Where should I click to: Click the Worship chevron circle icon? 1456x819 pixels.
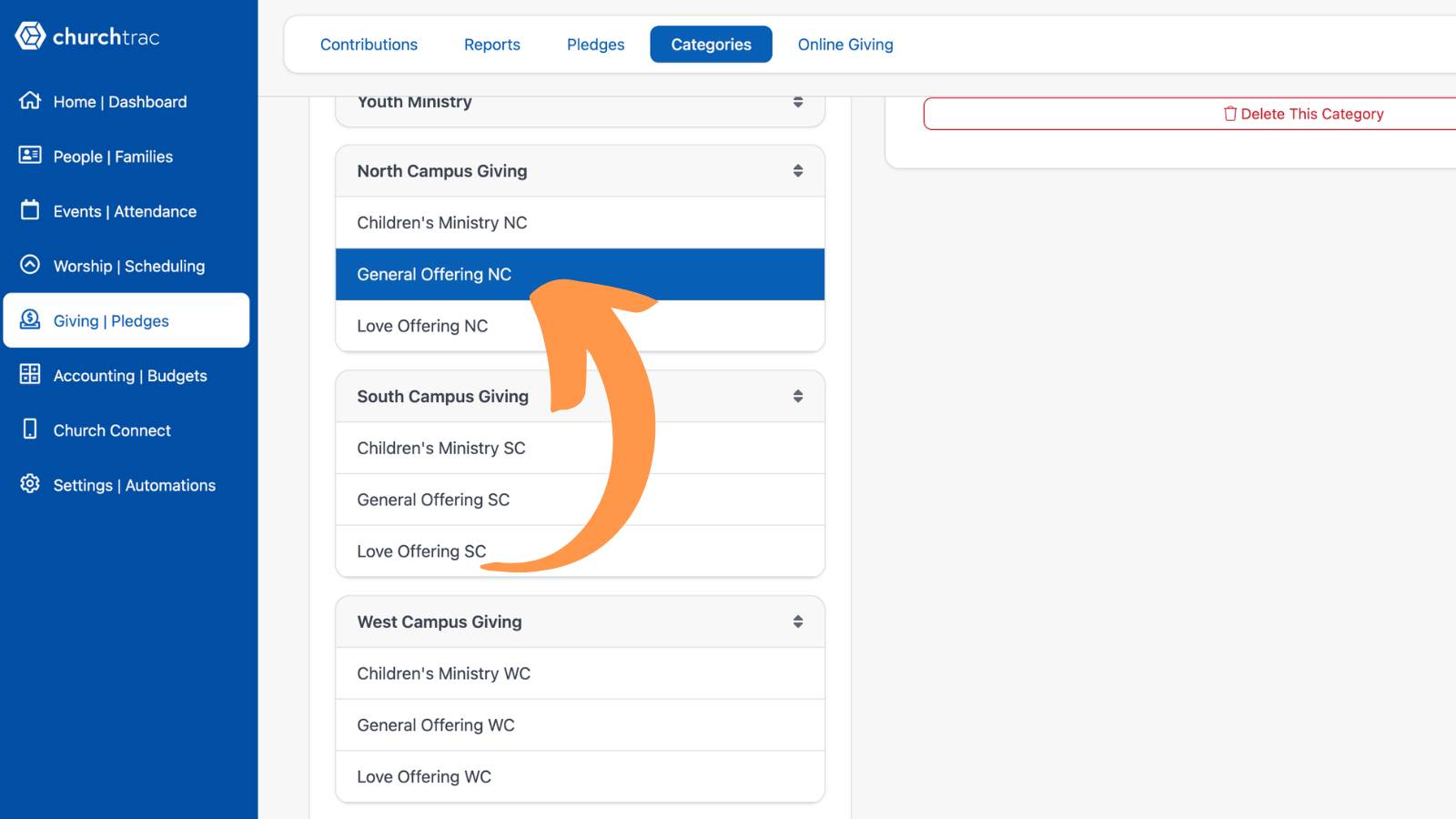pos(30,265)
